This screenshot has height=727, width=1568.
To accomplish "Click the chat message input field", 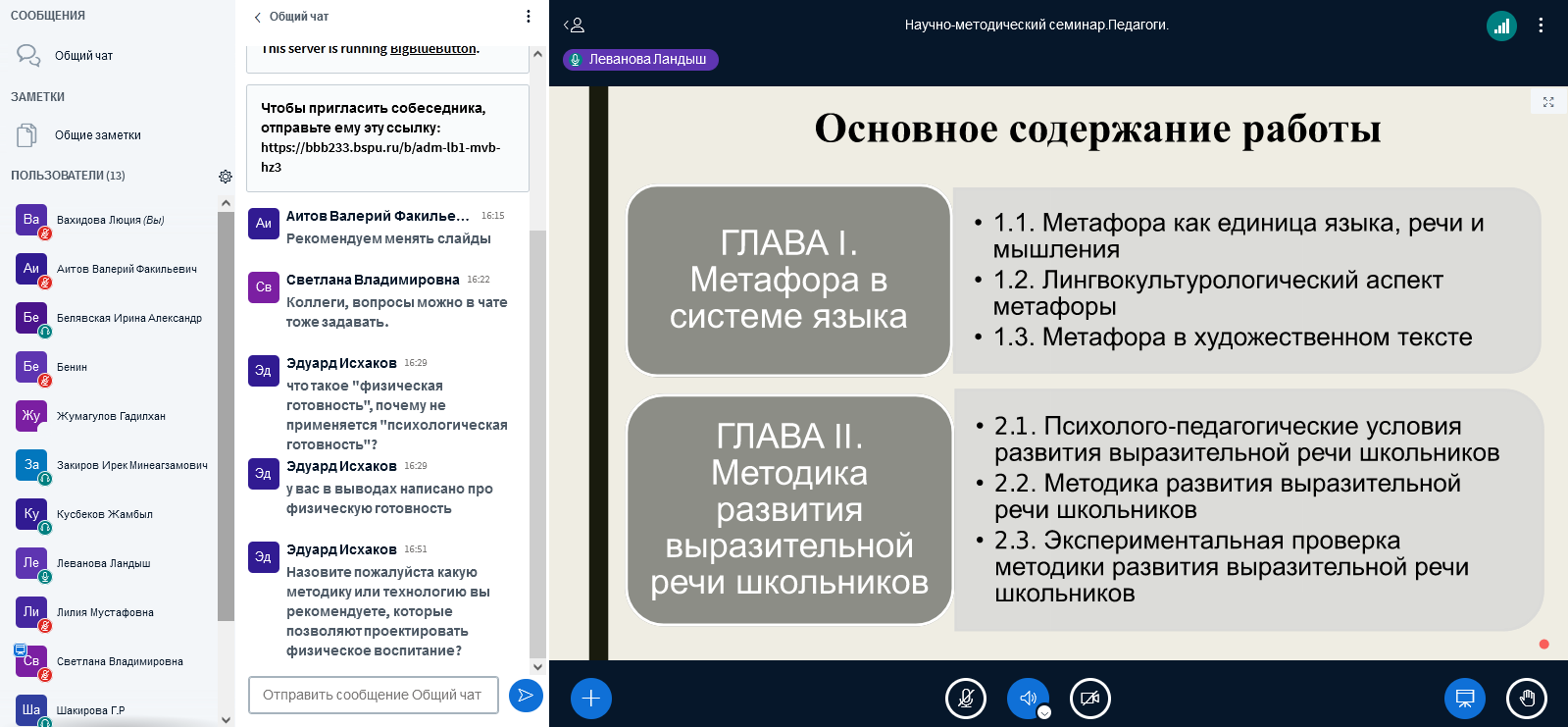I will pyautogui.click(x=373, y=695).
